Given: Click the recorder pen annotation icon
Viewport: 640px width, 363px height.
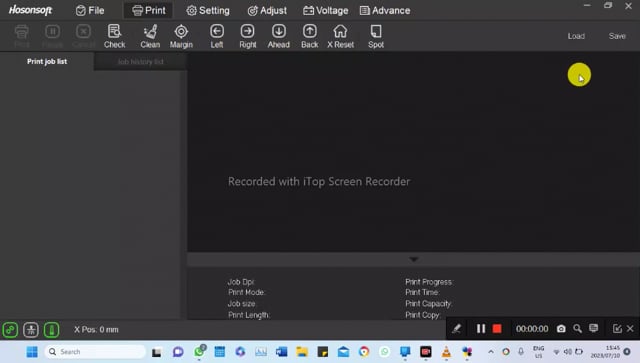Looking at the screenshot, I should tap(456, 329).
